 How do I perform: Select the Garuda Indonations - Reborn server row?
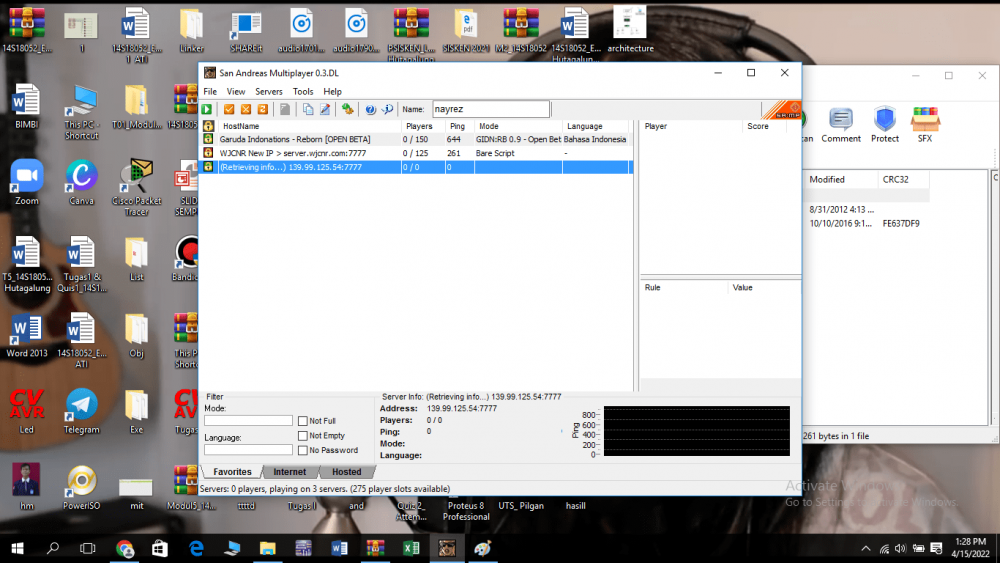pyautogui.click(x=416, y=139)
